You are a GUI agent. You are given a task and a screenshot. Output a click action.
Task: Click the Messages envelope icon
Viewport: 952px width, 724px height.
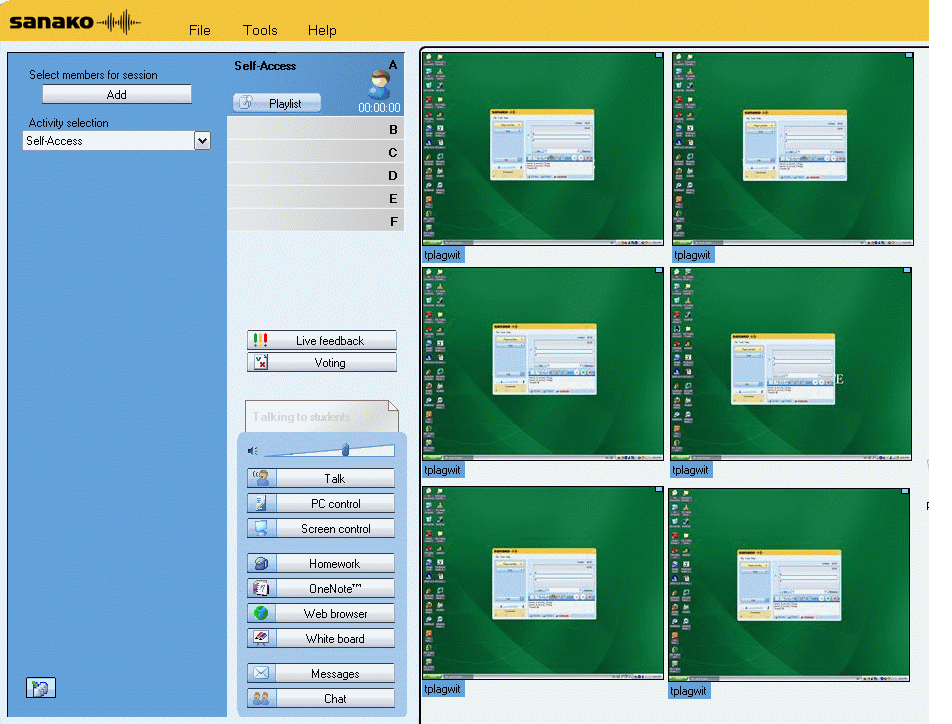point(261,674)
